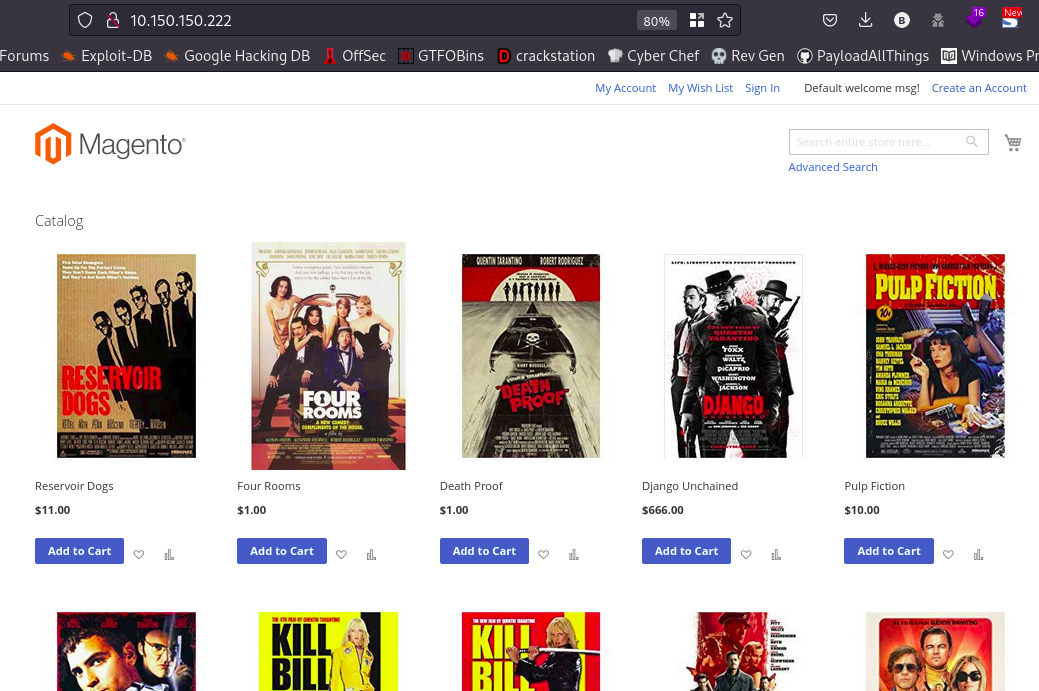
Task: Add Reservoir Dogs to wish list heart
Action: 138,555
